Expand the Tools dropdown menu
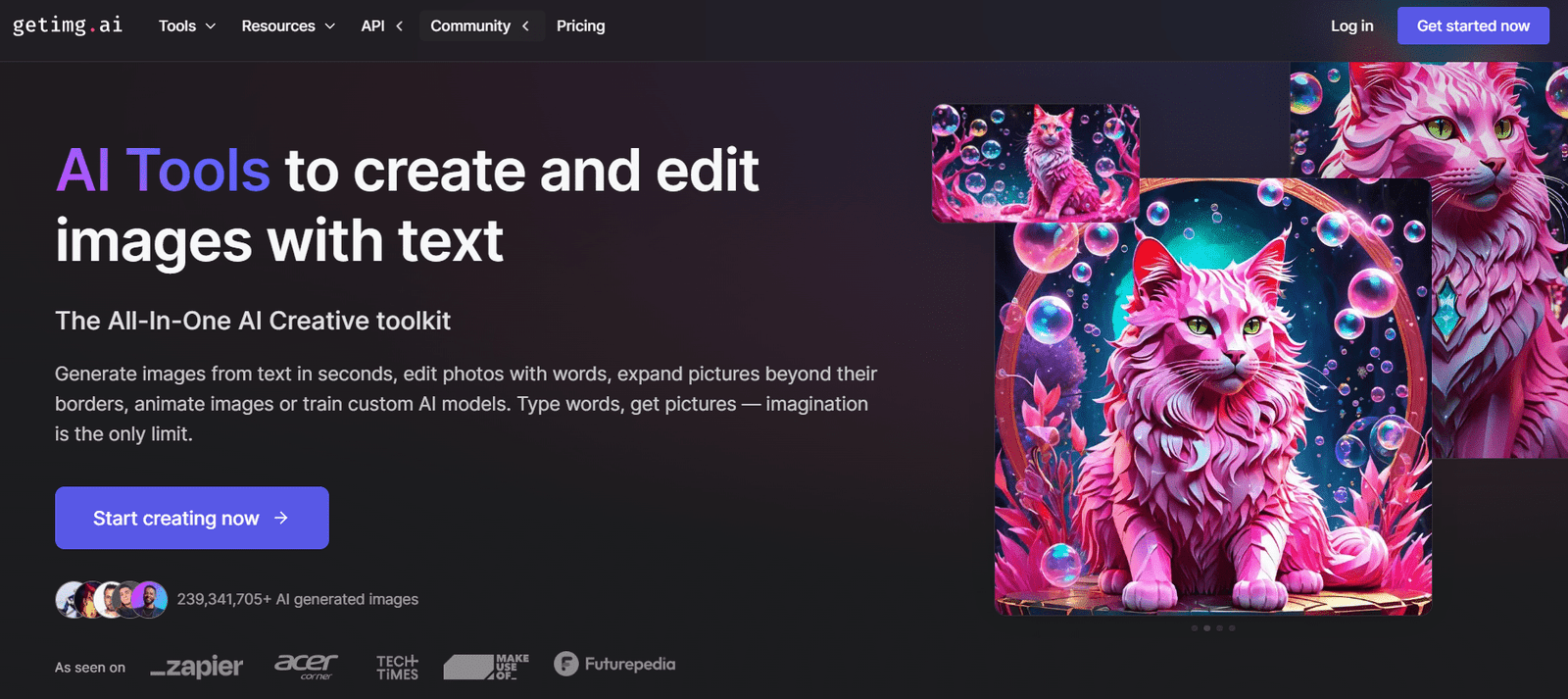 pos(186,25)
